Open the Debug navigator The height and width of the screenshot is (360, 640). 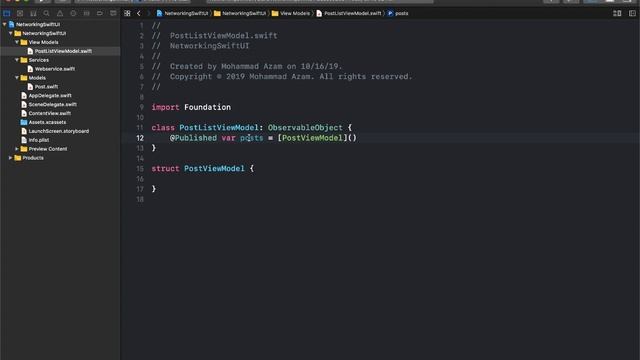tap(87, 13)
